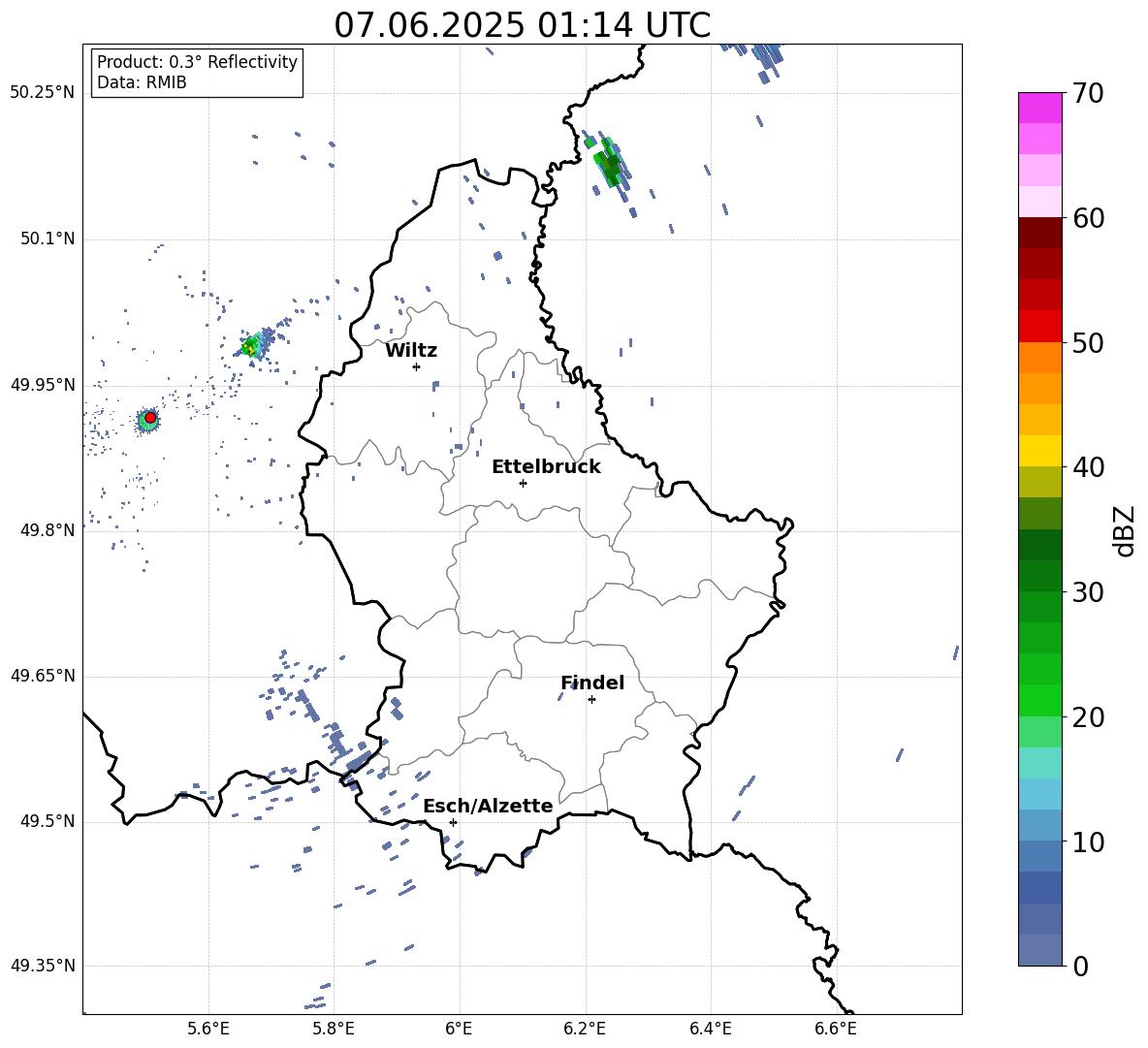Click the title text '07.06.2025 01:14 UTC'
This screenshot has height=1048, width=1148.
tap(522, 25)
